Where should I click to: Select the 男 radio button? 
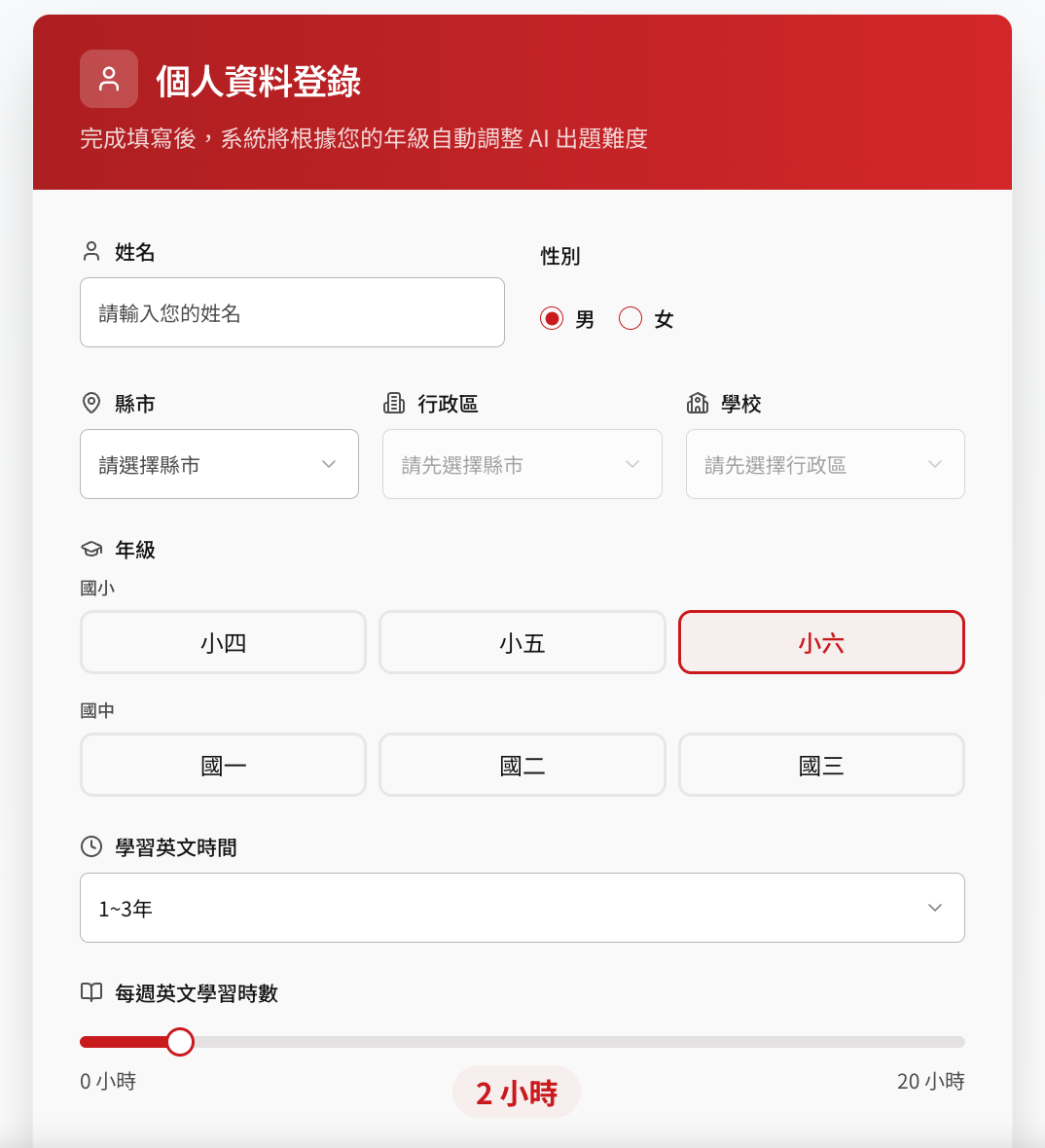552,318
